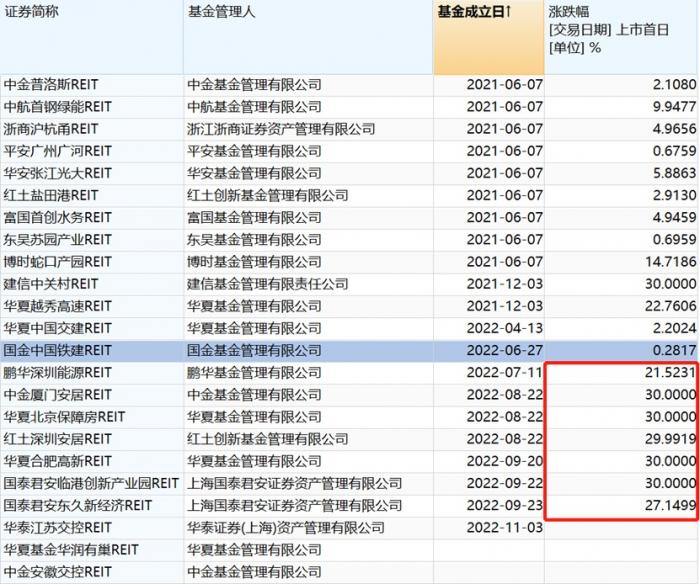Select the 华夏北京保障房REIT cell
This screenshot has height=584, width=700.
[x=92, y=417]
